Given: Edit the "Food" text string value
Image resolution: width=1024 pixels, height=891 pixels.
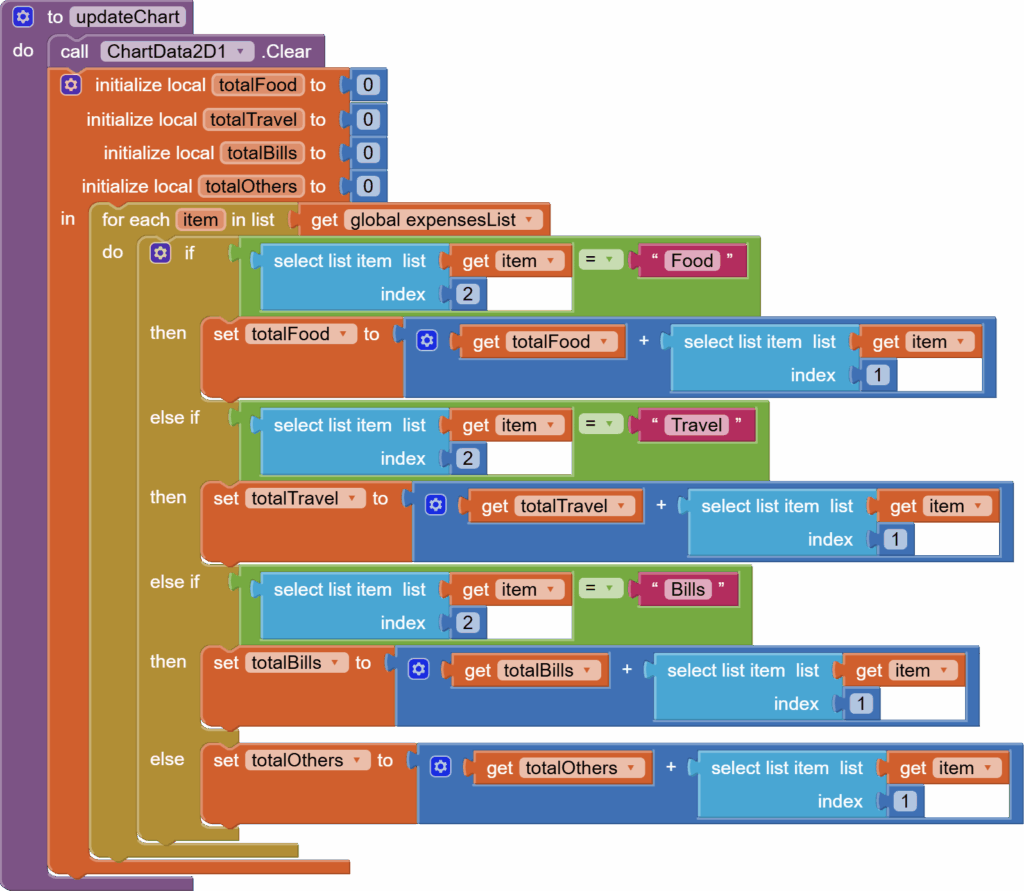Looking at the screenshot, I should pyautogui.click(x=692, y=261).
